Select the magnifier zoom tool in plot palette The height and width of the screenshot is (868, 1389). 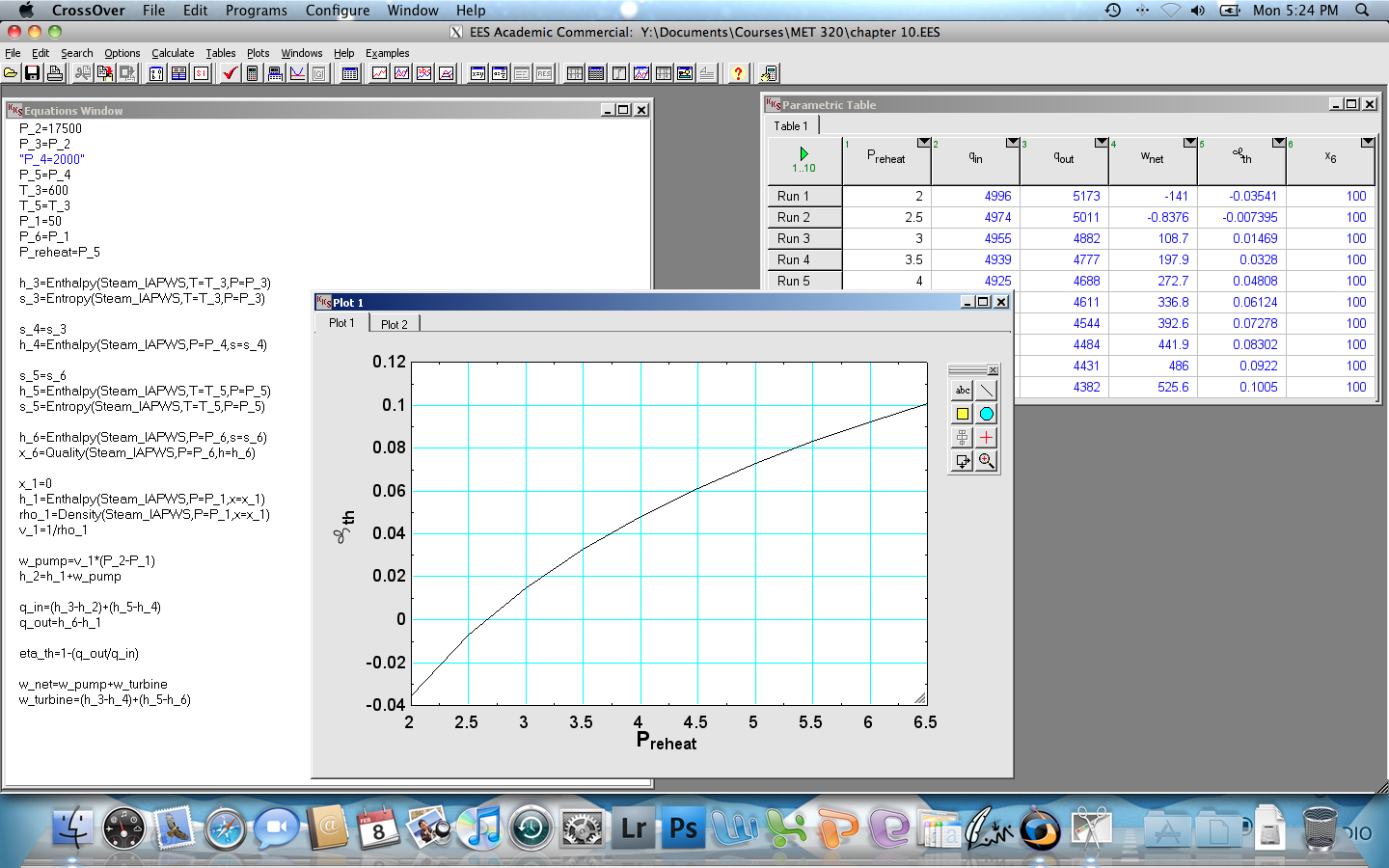[x=986, y=461]
